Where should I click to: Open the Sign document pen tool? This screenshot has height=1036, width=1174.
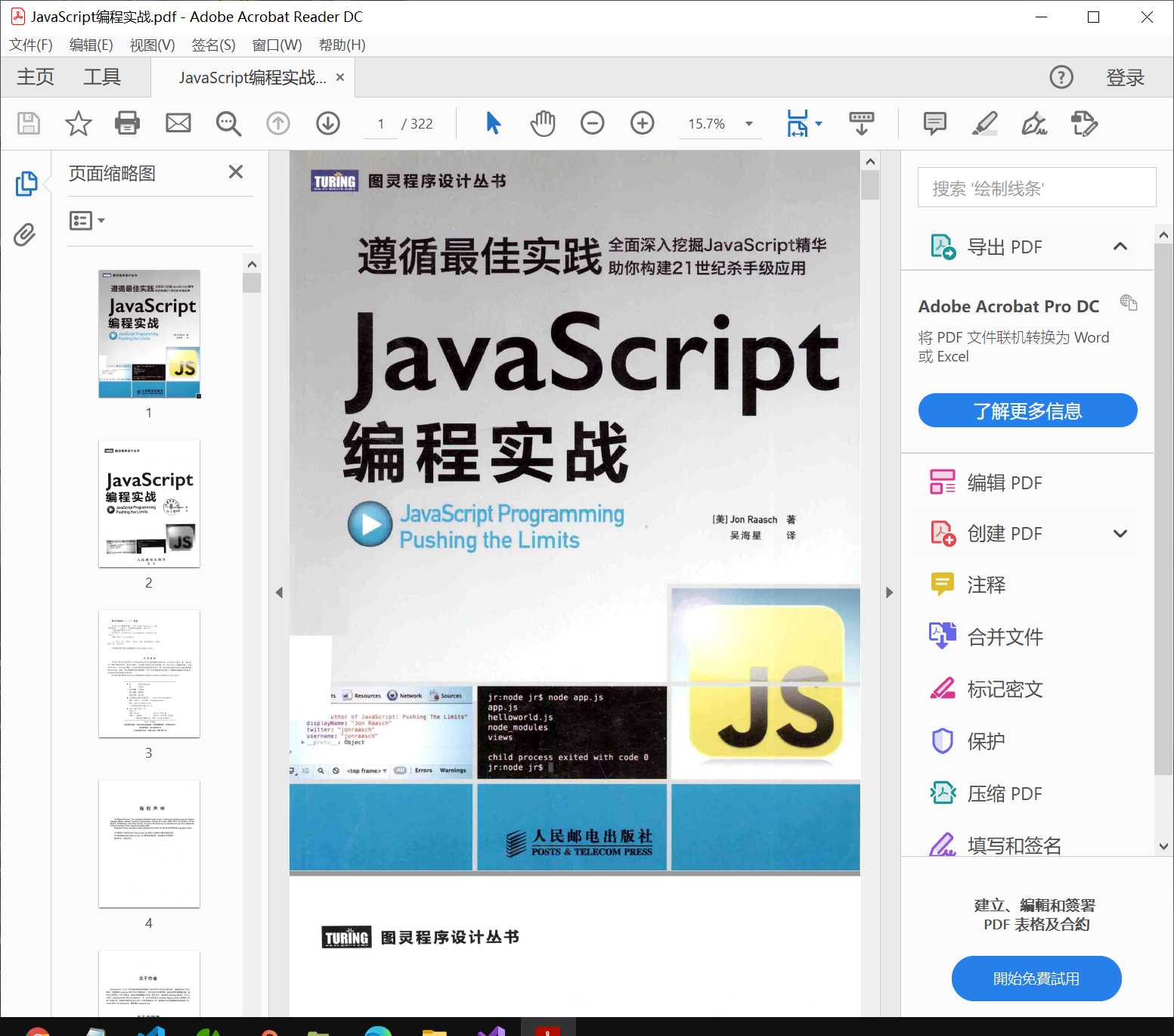[1034, 123]
